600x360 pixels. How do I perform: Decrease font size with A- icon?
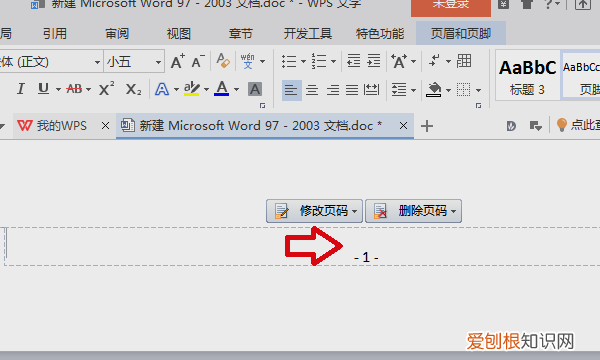tap(198, 61)
